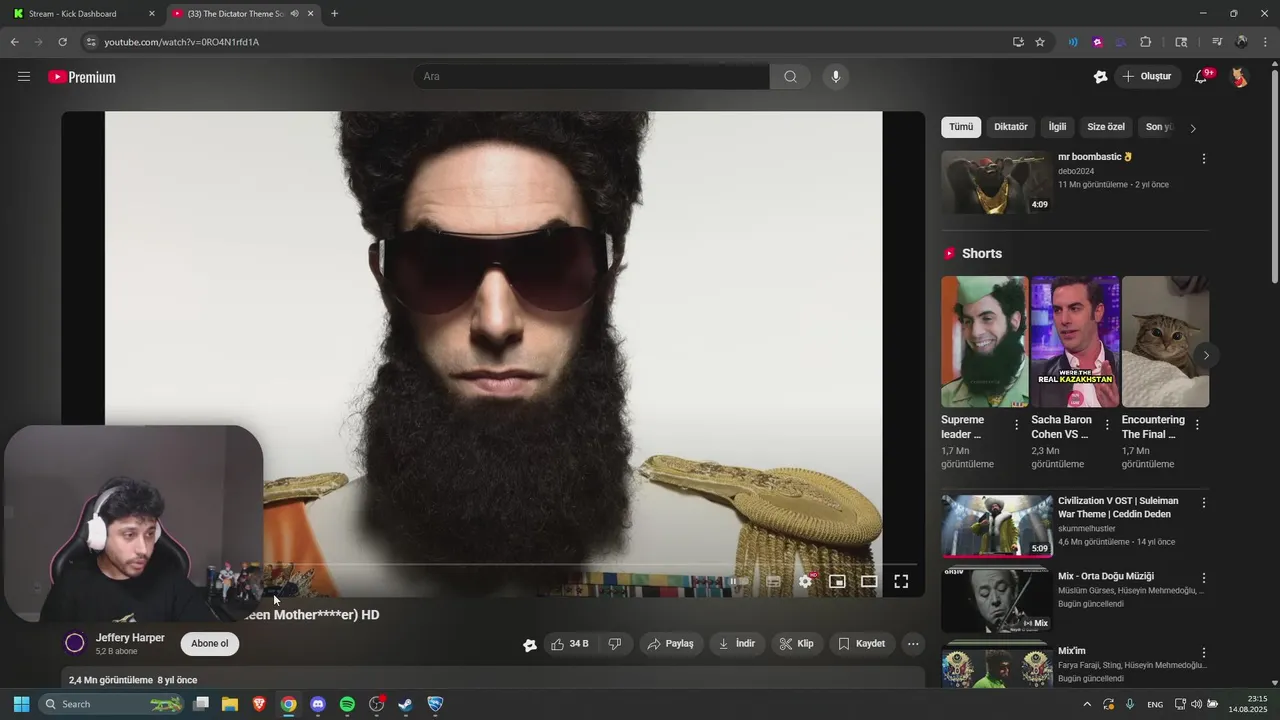Viewport: 1280px width, 720px height.
Task: Select the Tümü filter chip
Action: coord(961,127)
